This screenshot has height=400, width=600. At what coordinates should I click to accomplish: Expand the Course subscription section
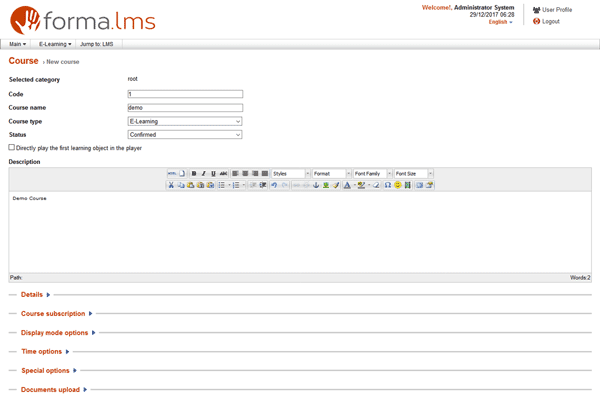pyautogui.click(x=53, y=314)
